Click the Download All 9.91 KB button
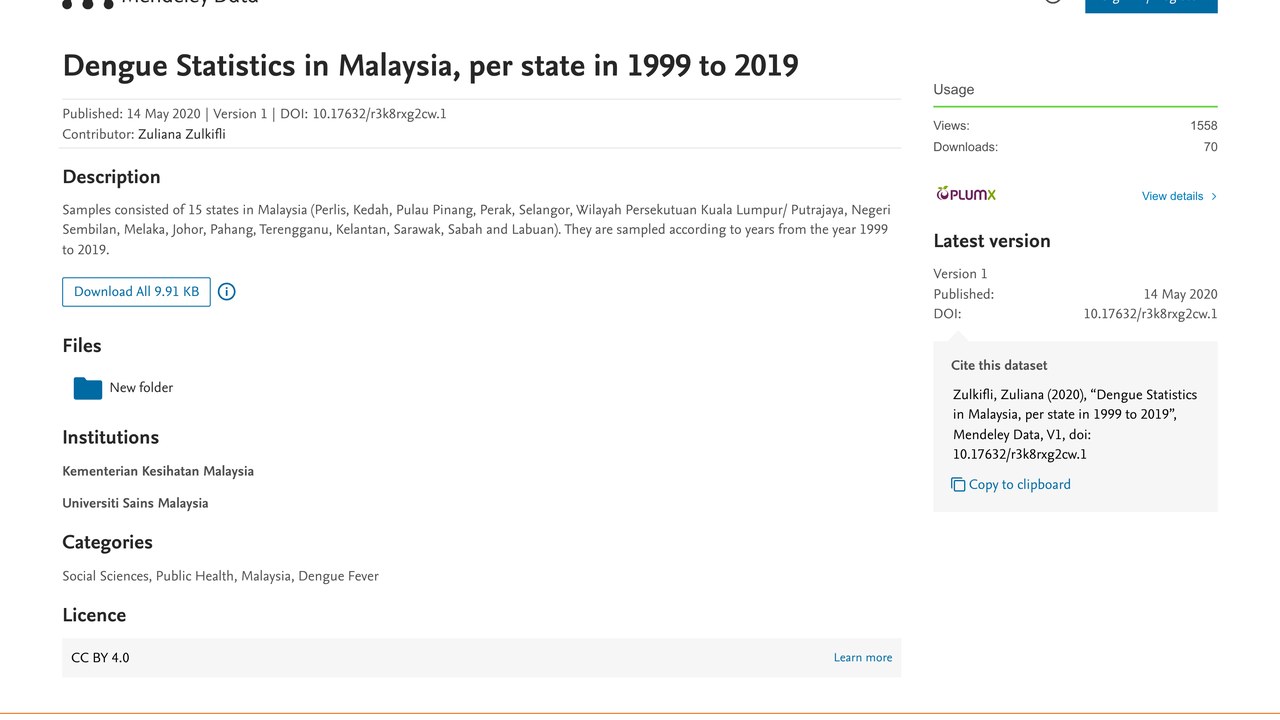The image size is (1280, 720). tap(136, 292)
